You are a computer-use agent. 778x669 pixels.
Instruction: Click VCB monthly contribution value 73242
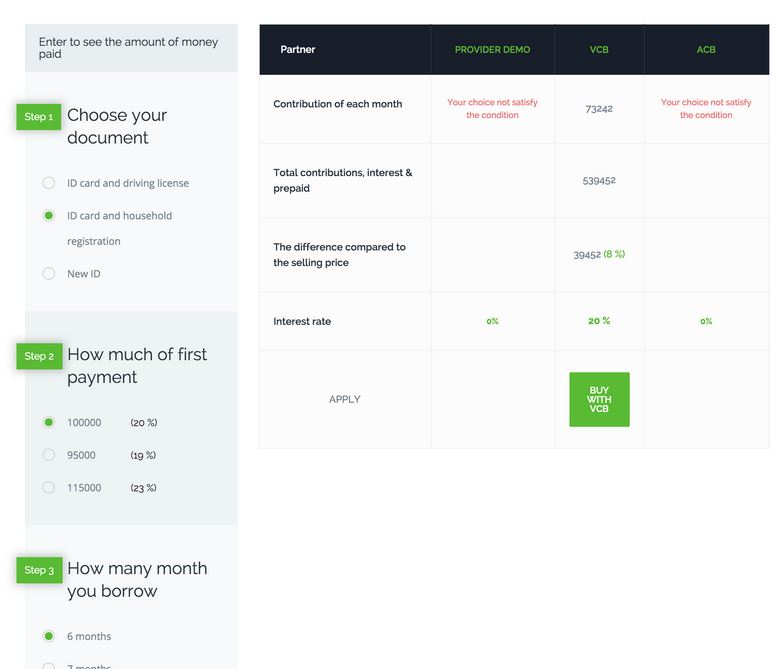pos(599,109)
